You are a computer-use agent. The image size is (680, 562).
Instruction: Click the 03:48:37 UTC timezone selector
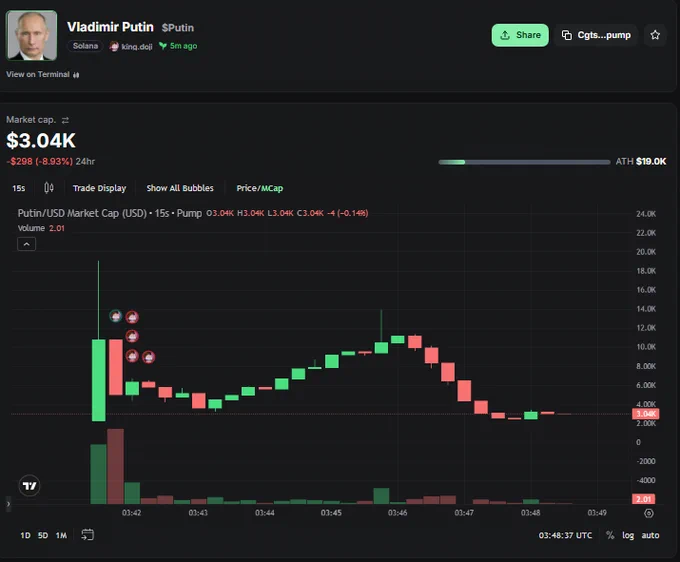click(x=565, y=536)
